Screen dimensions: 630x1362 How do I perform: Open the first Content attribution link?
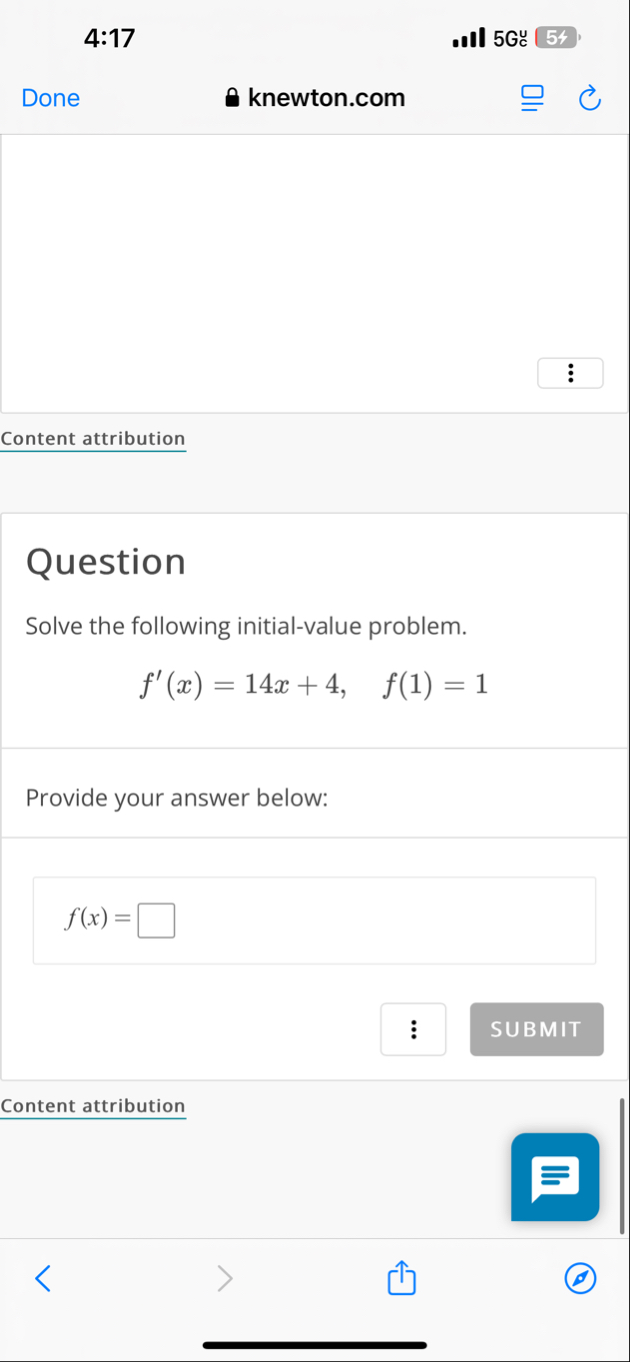tap(93, 438)
